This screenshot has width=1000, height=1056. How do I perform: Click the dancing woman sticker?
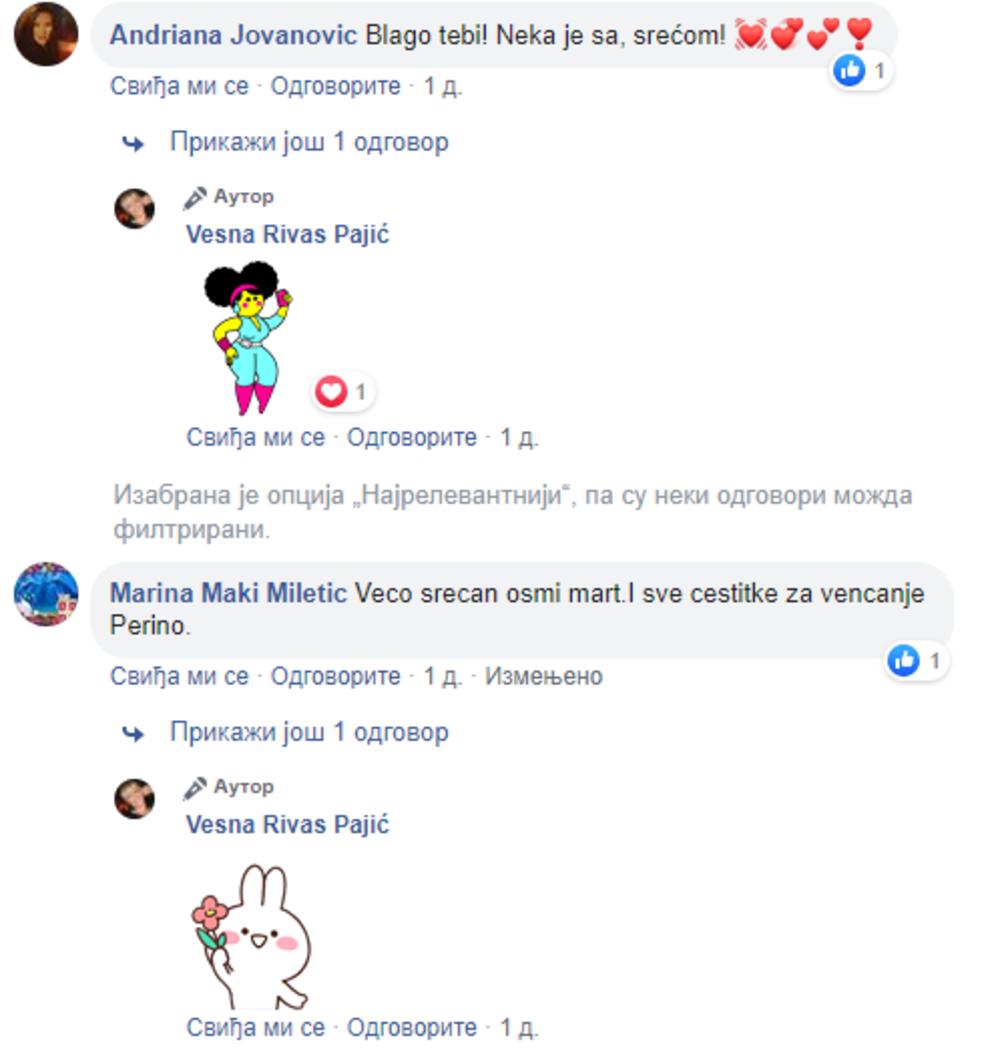[x=248, y=337]
